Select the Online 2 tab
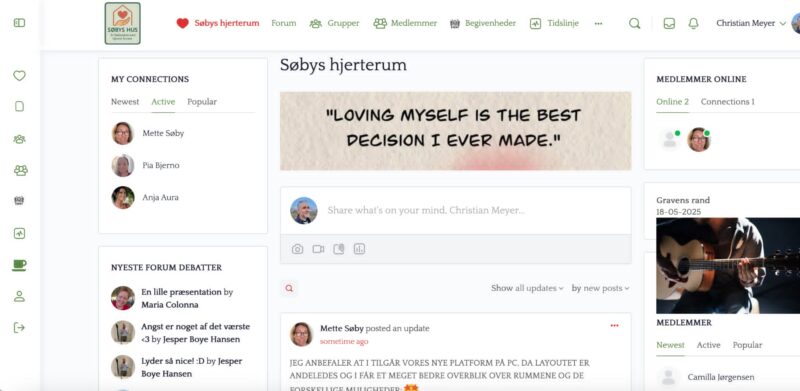 (x=672, y=102)
